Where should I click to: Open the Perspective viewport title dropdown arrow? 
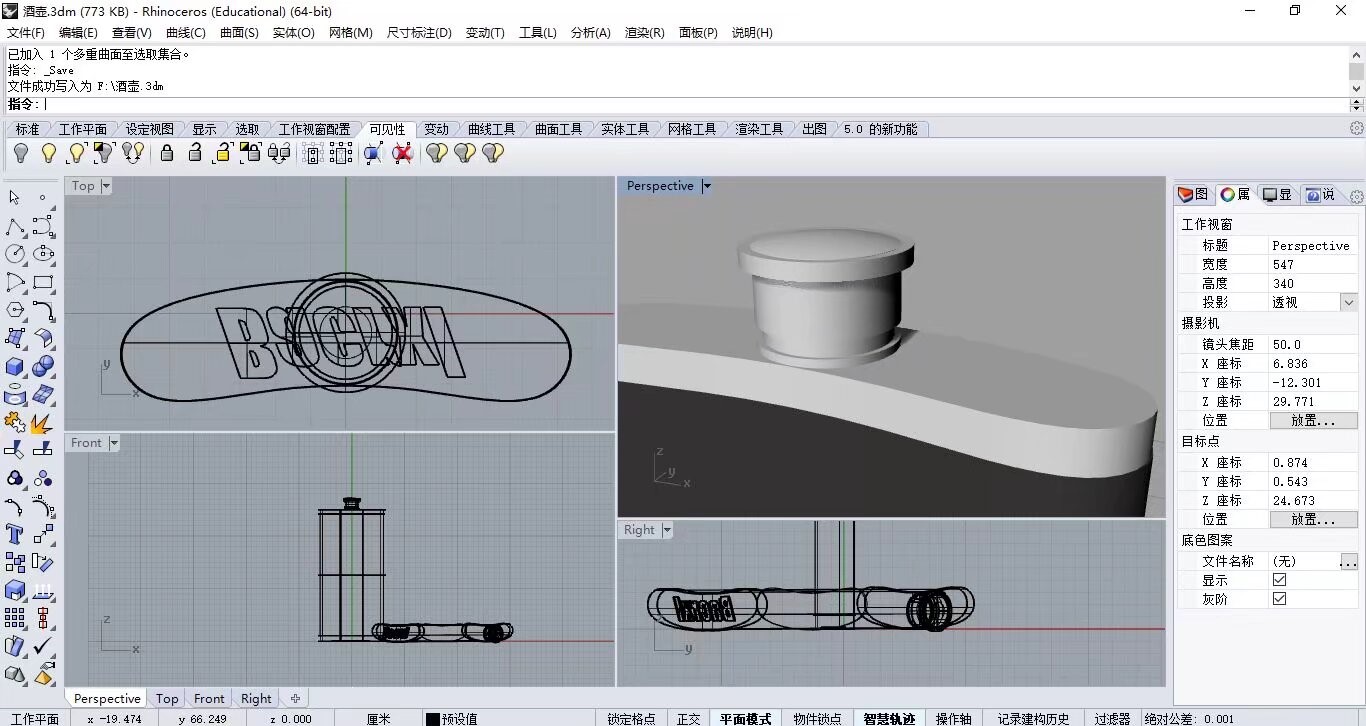[706, 186]
